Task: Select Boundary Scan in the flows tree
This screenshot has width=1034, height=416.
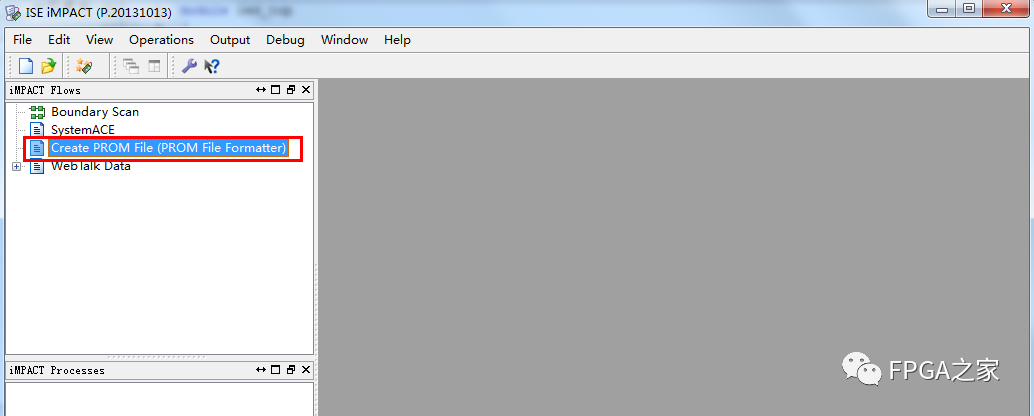Action: click(x=95, y=112)
